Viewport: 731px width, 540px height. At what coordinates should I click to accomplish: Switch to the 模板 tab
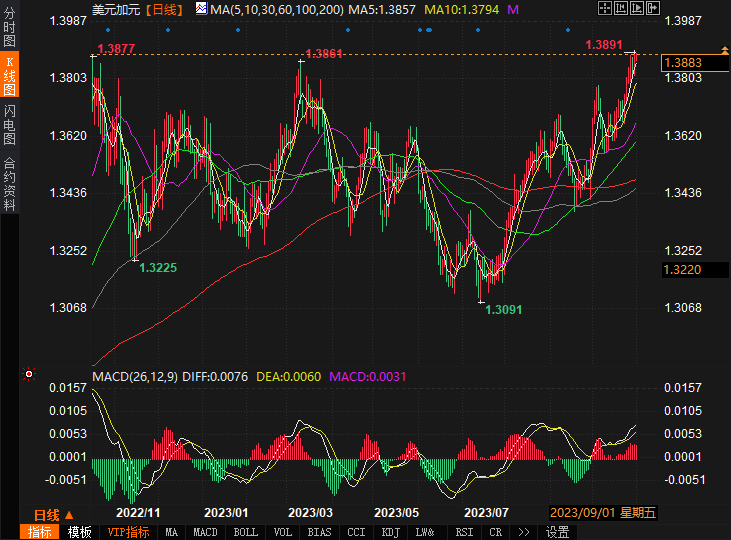79,532
